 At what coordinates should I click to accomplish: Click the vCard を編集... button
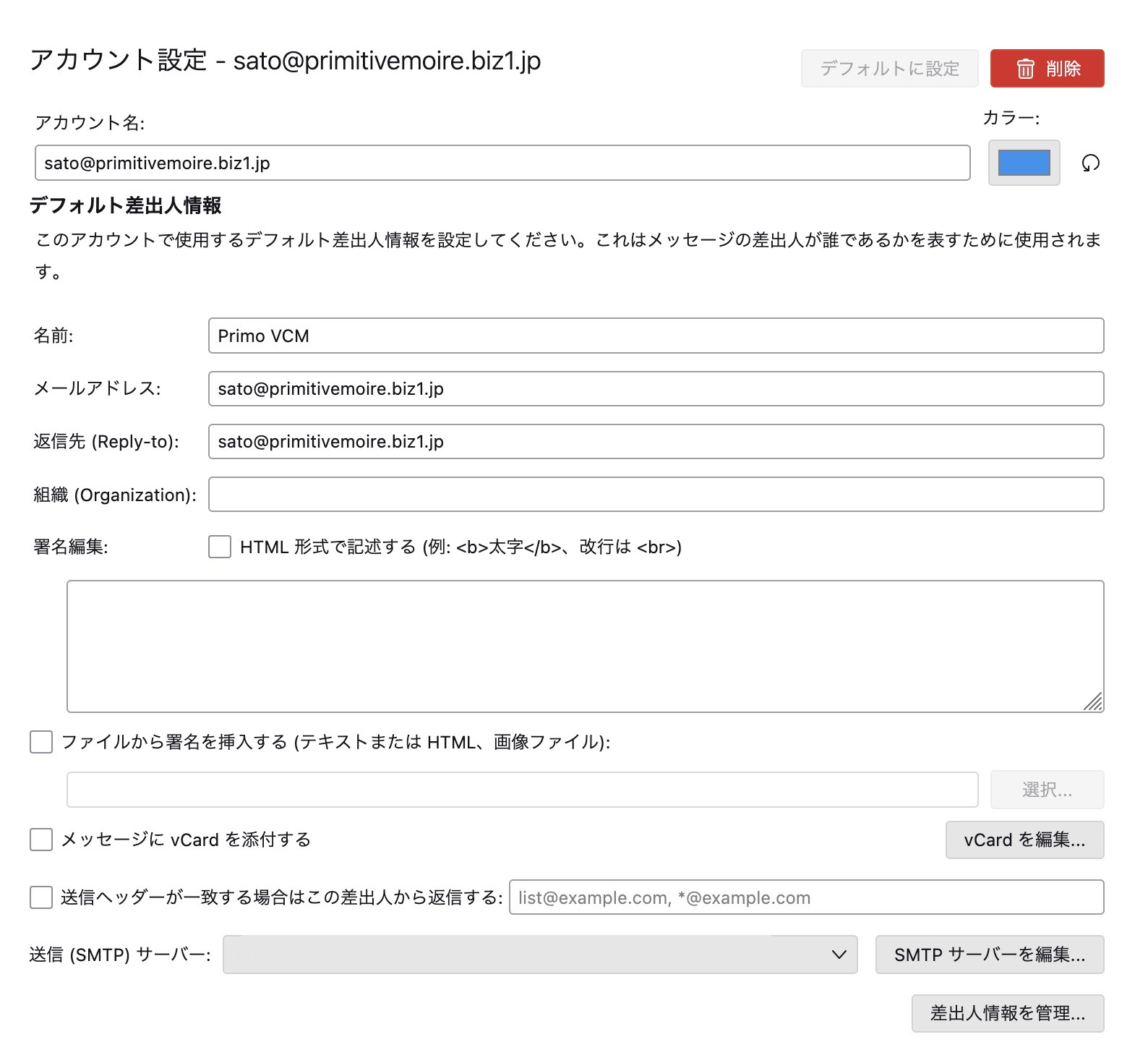click(1024, 840)
